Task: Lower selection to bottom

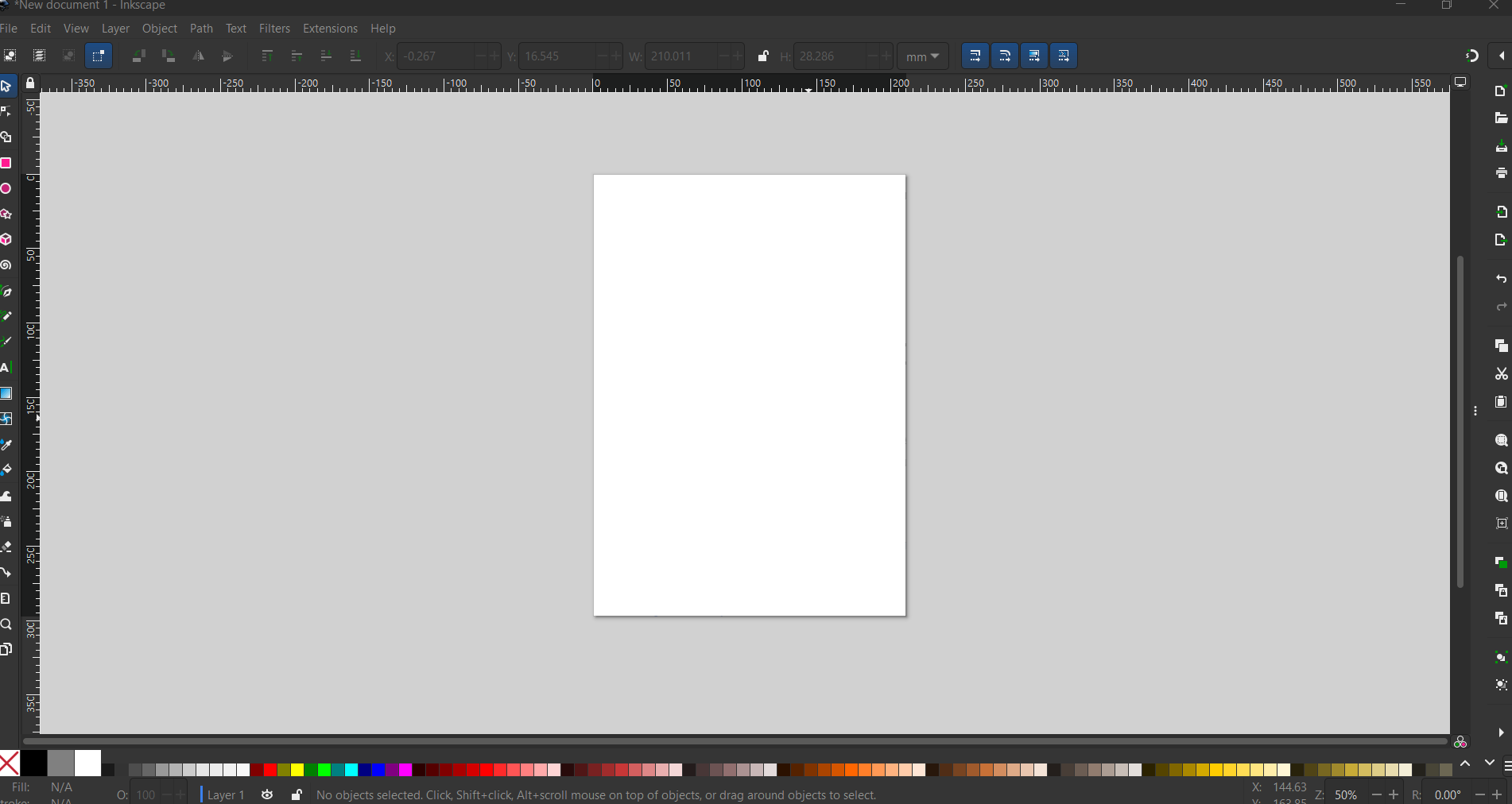Action: (x=355, y=56)
